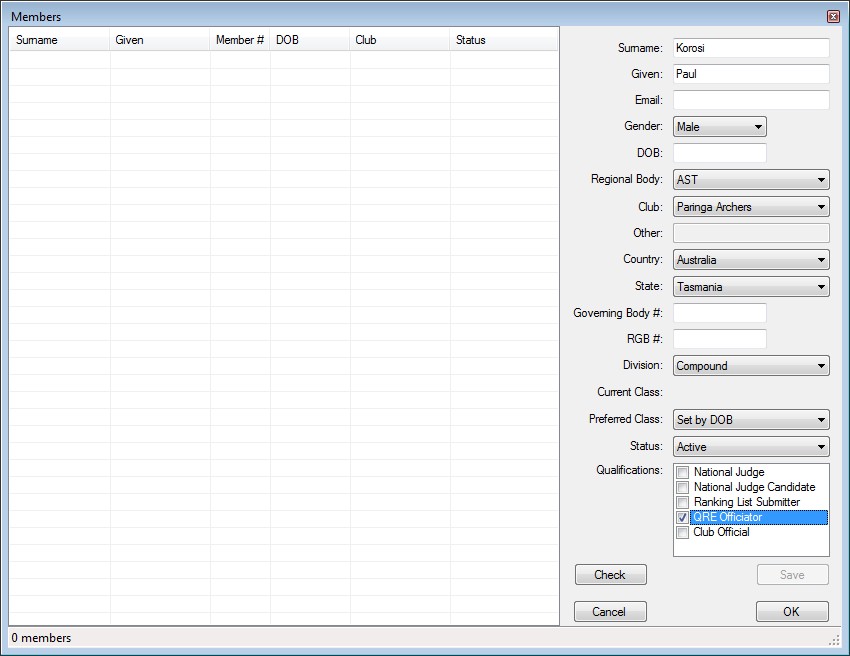Open the State dropdown set to Tasmania
This screenshot has height=656, width=850.
click(x=751, y=287)
